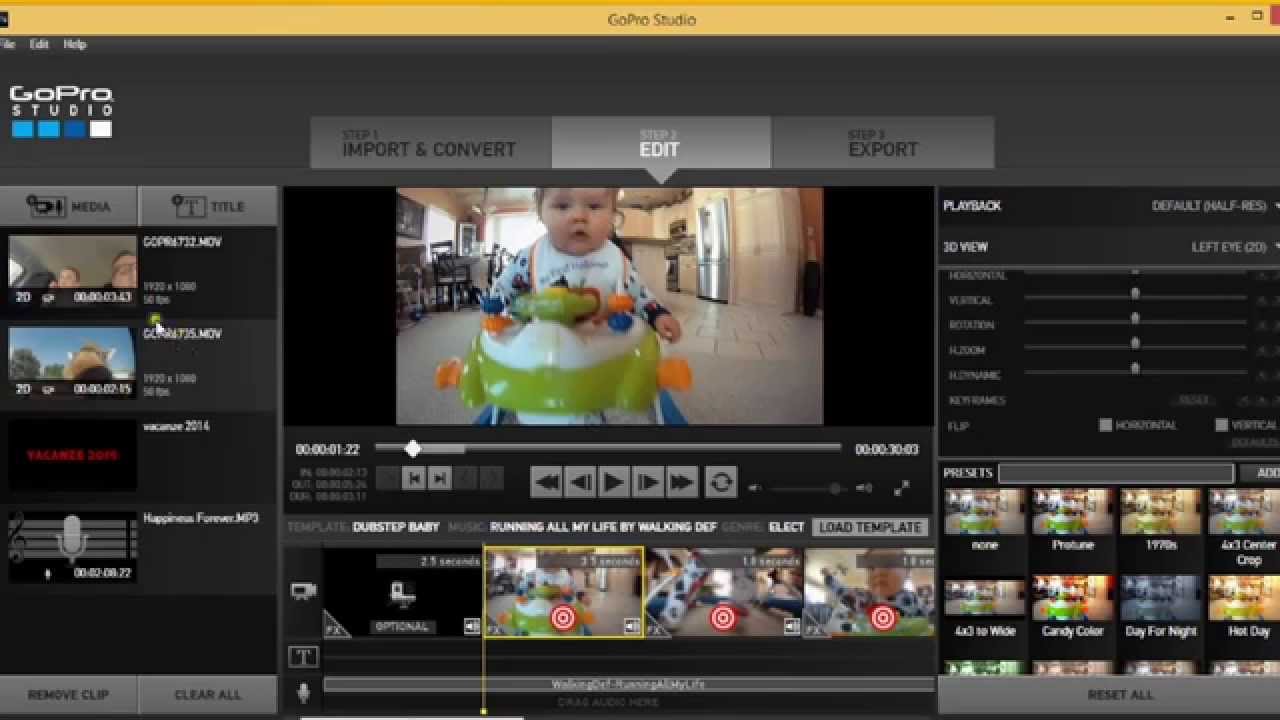The width and height of the screenshot is (1280, 720).
Task: Switch to the Media tab
Action: (x=68, y=206)
